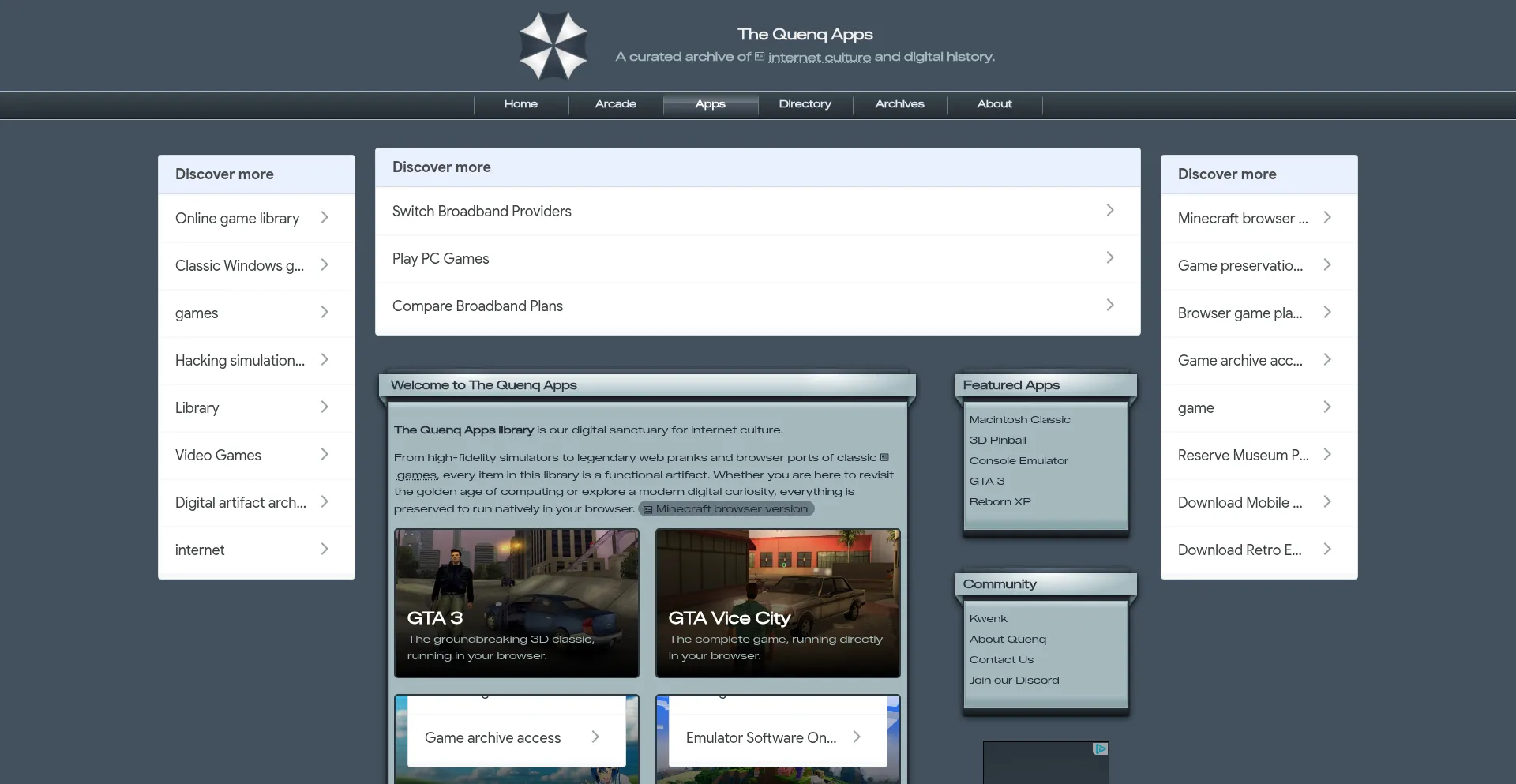1516x784 pixels.
Task: Click 'Minecraft browser ...' text in right panel
Action: [x=1243, y=218]
